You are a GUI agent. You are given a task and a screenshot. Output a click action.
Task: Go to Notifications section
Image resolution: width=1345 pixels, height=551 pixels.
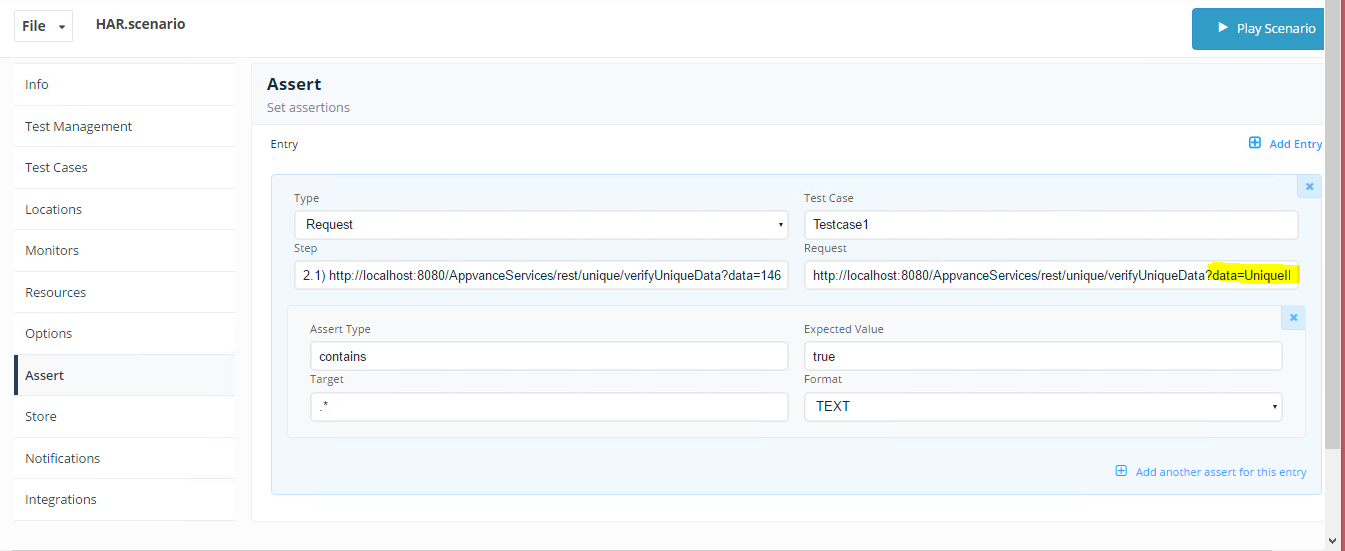pyautogui.click(x=124, y=458)
